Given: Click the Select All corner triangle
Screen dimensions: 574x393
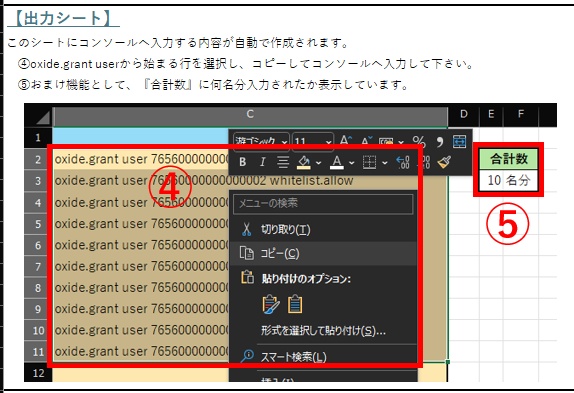Looking at the screenshot, I should 43,118.
